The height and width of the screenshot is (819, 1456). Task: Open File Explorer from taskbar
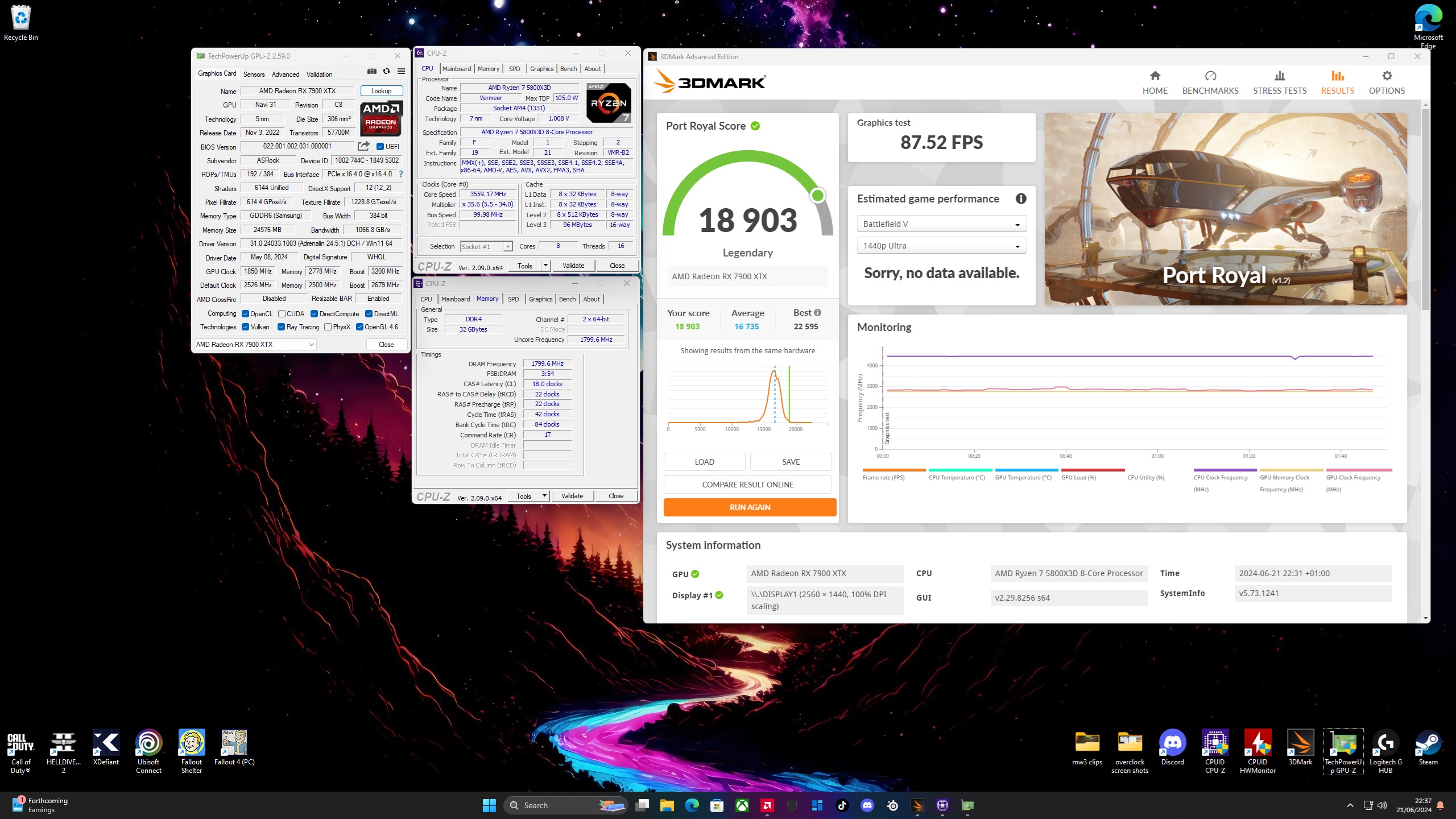[667, 805]
